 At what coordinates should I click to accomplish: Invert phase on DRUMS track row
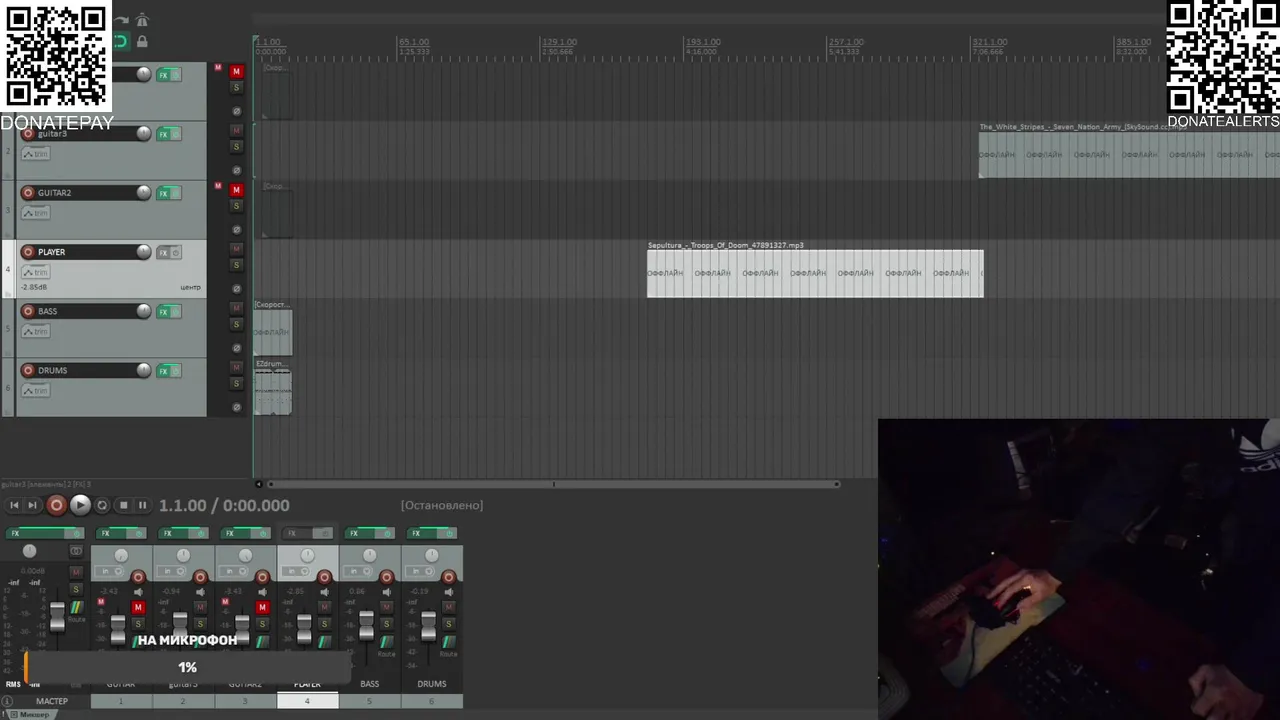pyautogui.click(x=237, y=407)
